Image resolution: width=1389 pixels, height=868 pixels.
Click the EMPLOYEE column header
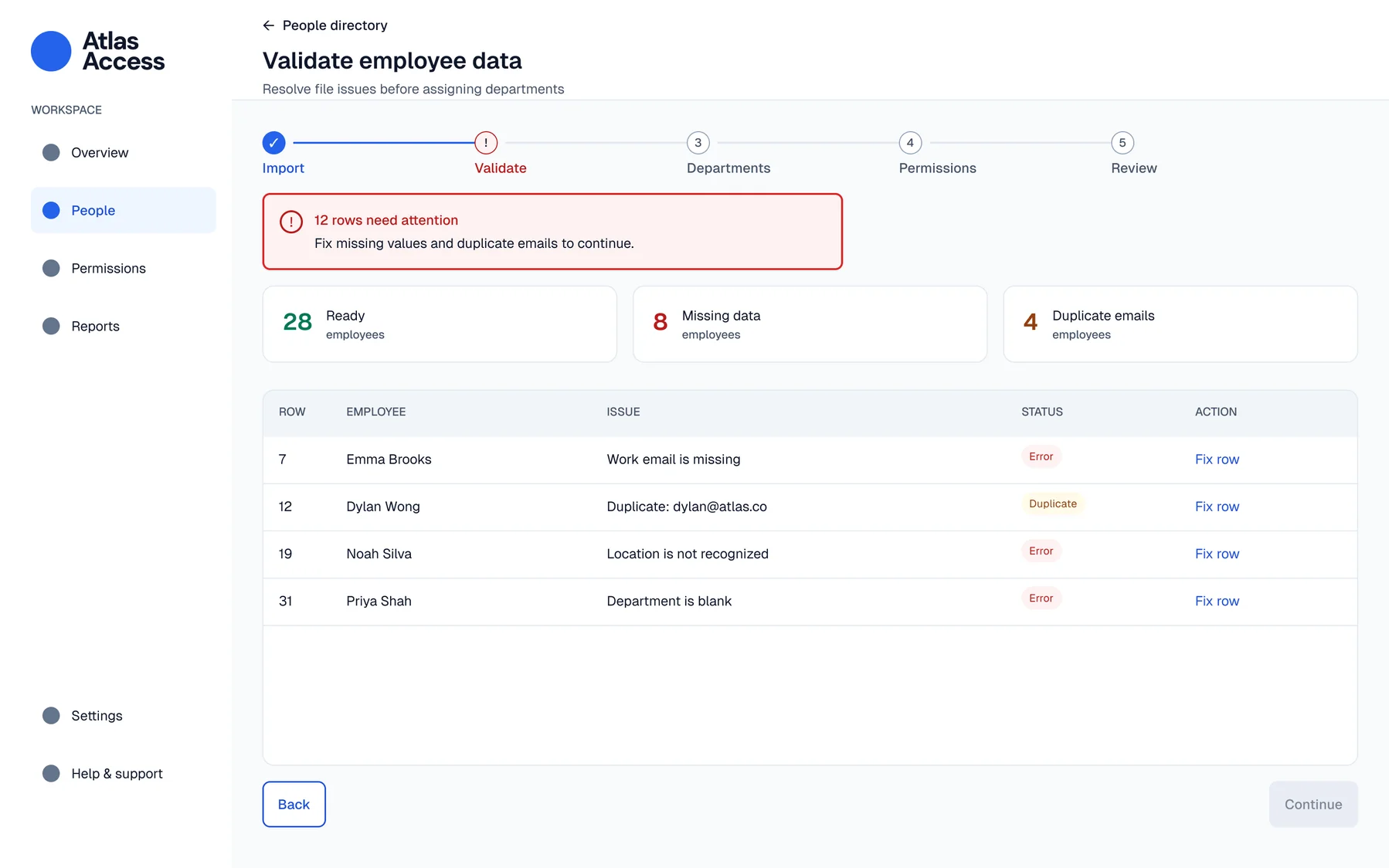(376, 412)
